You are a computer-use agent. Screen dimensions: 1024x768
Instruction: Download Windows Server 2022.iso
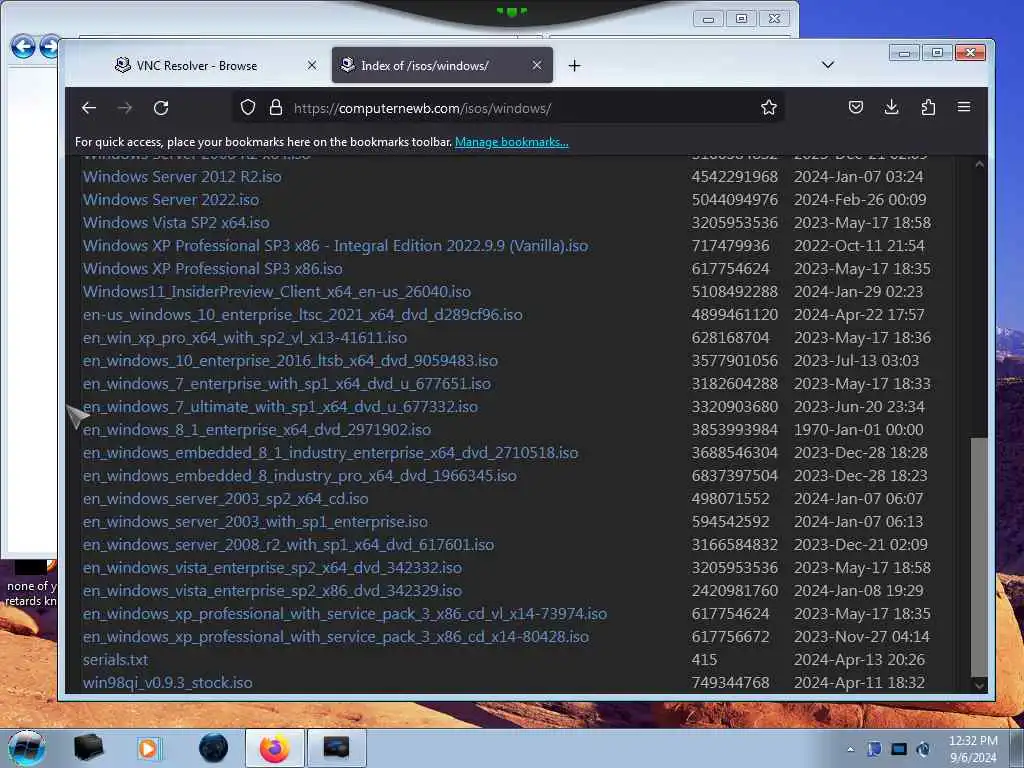click(x=171, y=200)
